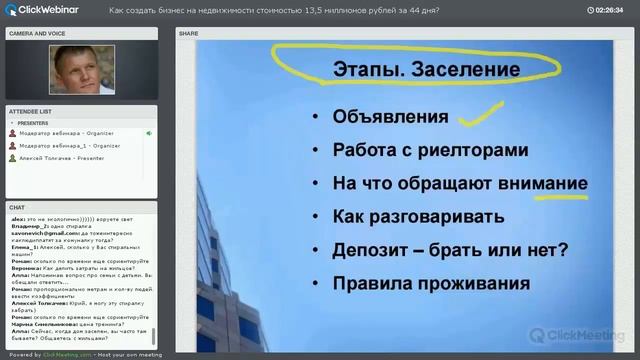Click the chat panel scrollbar thumb
The image size is (640, 360).
coord(153,336)
